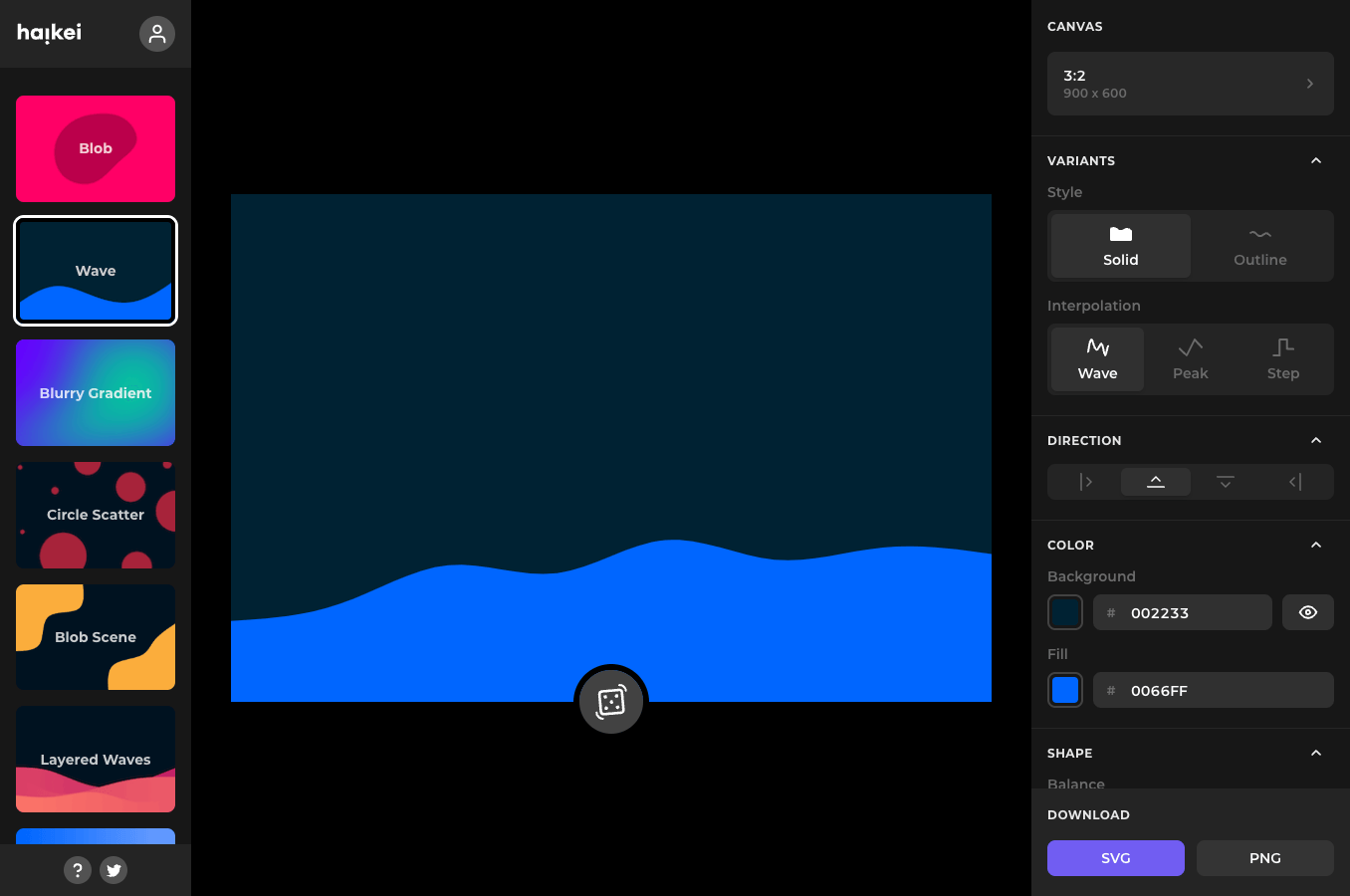This screenshot has height=896, width=1350.
Task: Open the Fill color swatch picker
Action: click(x=1064, y=690)
